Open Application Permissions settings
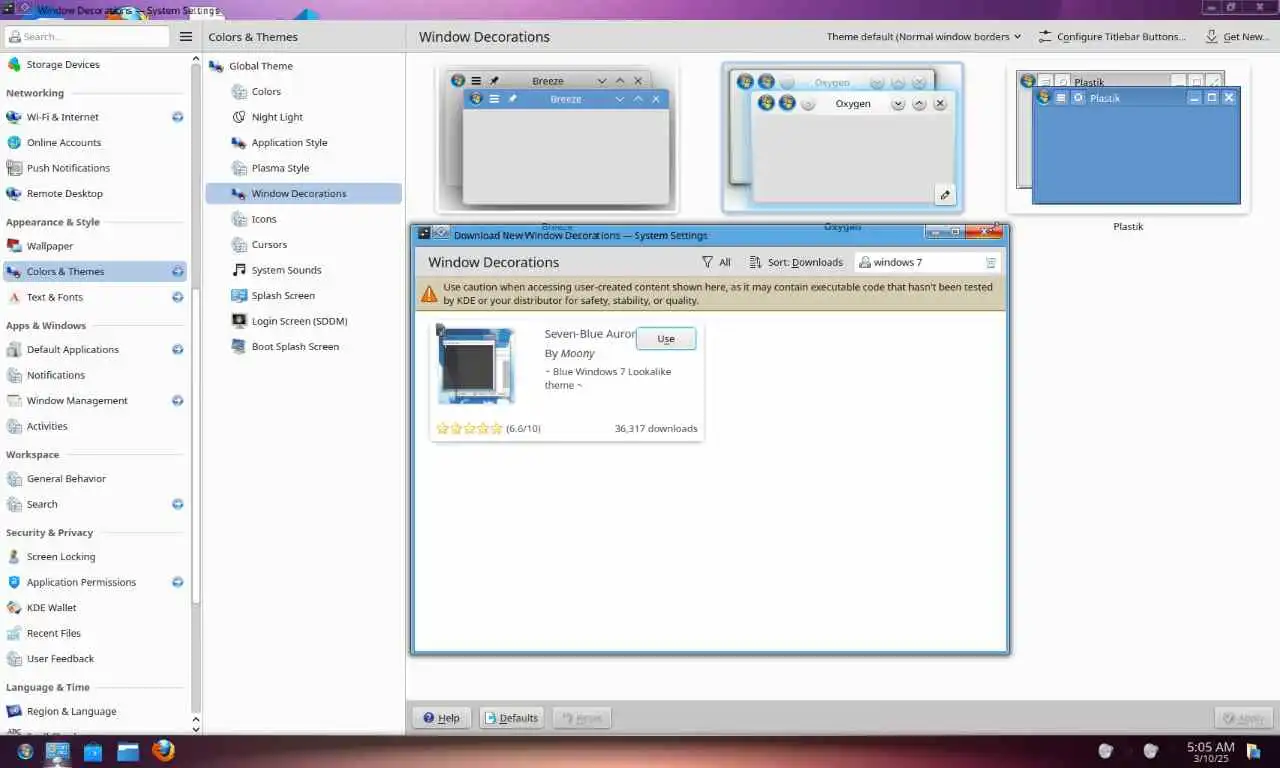Screen dimensions: 1280x768 pos(95,582)
